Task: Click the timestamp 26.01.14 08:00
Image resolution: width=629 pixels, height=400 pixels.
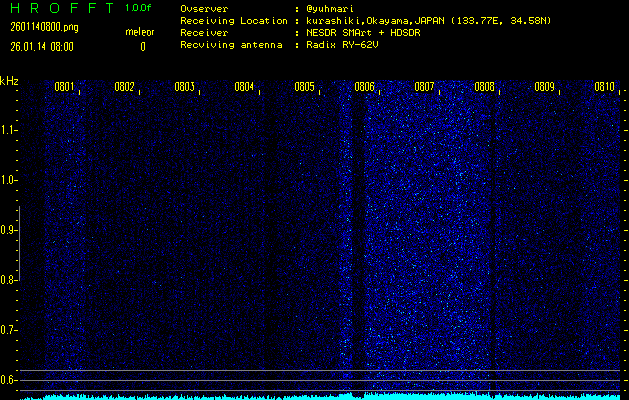Action: pos(42,47)
